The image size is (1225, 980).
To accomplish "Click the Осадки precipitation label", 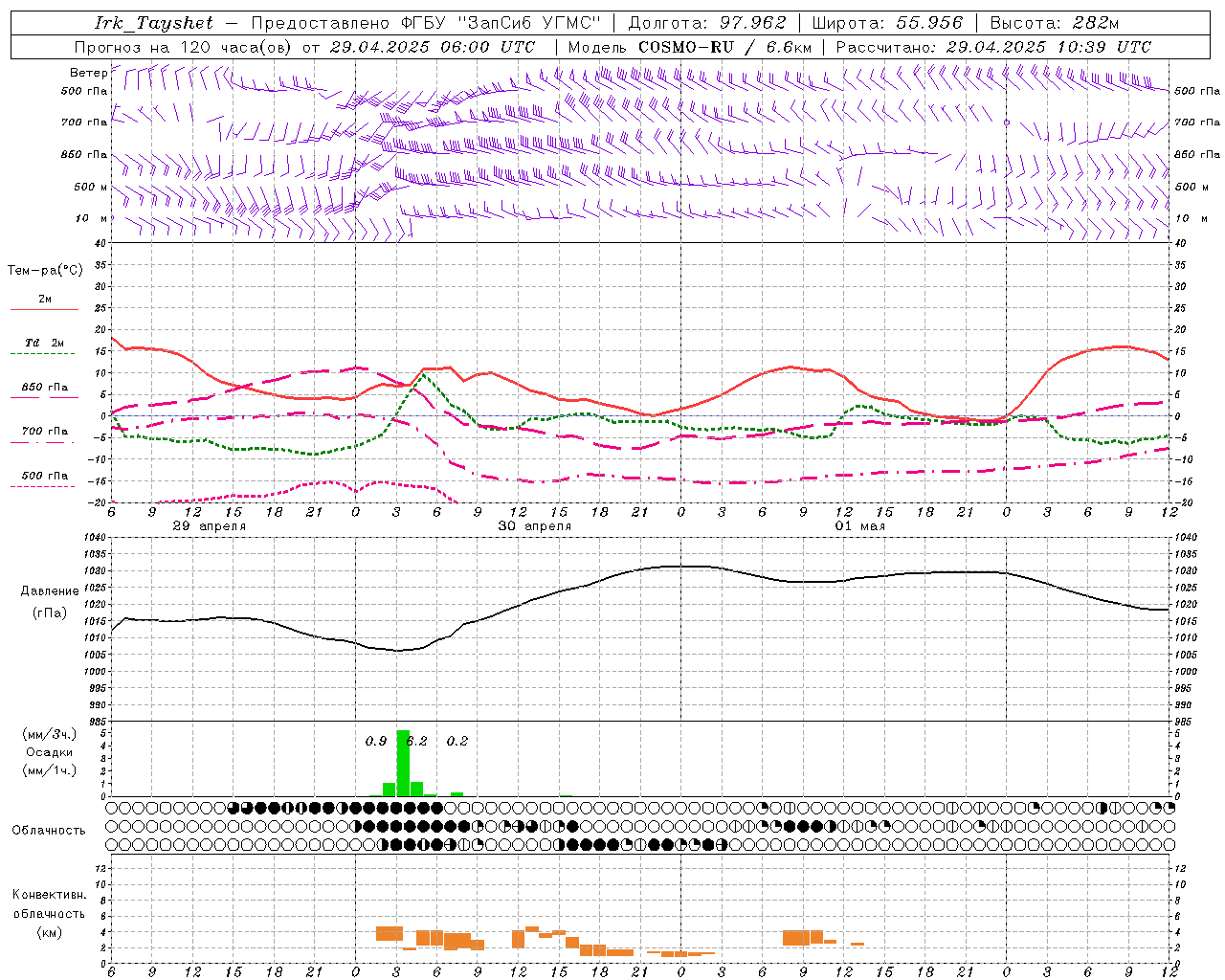I will pos(49,752).
